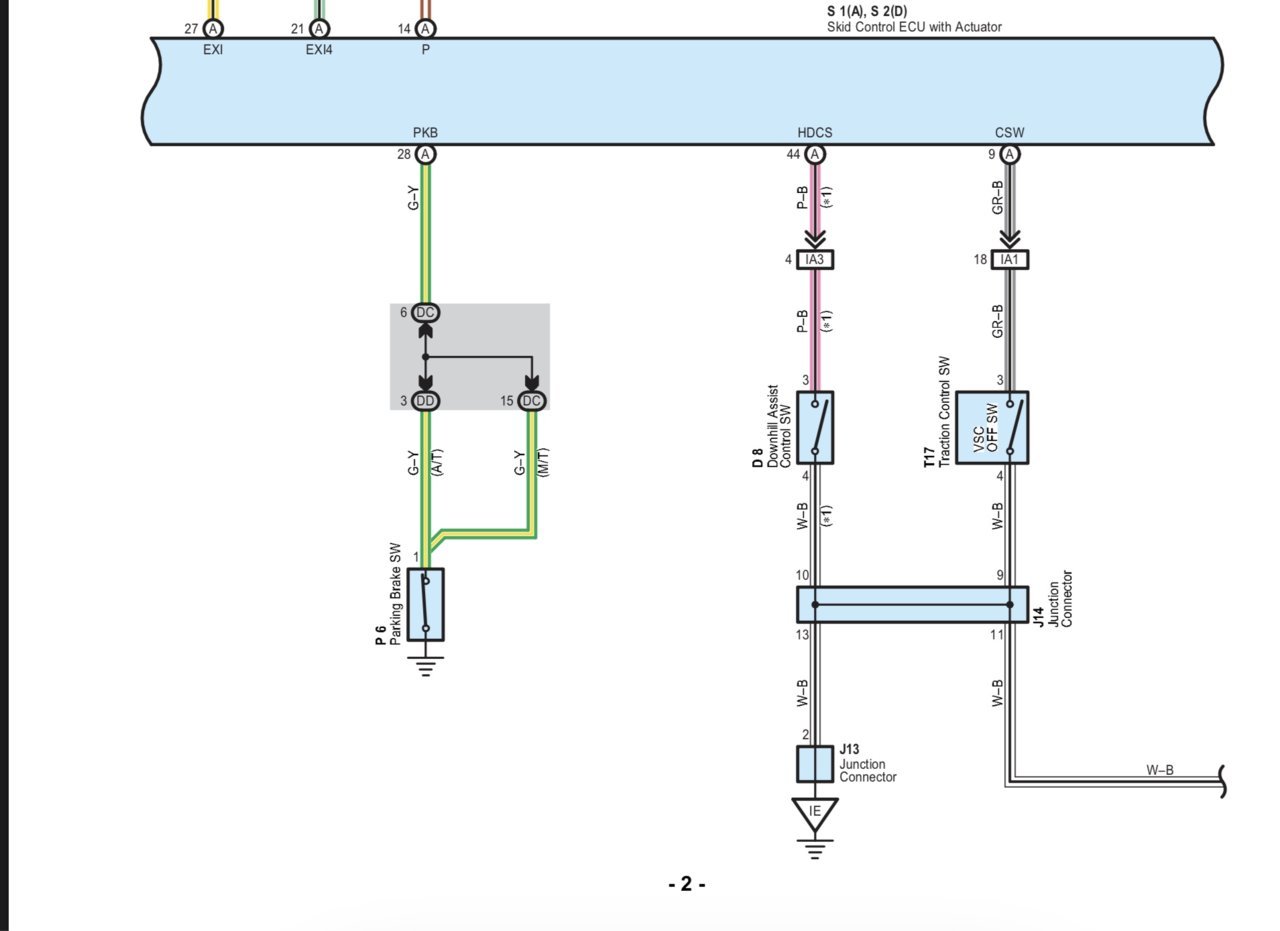This screenshot has height=931, width=1280.
Task: Click the DC connector oval at pin 6
Action: pyautogui.click(x=426, y=312)
